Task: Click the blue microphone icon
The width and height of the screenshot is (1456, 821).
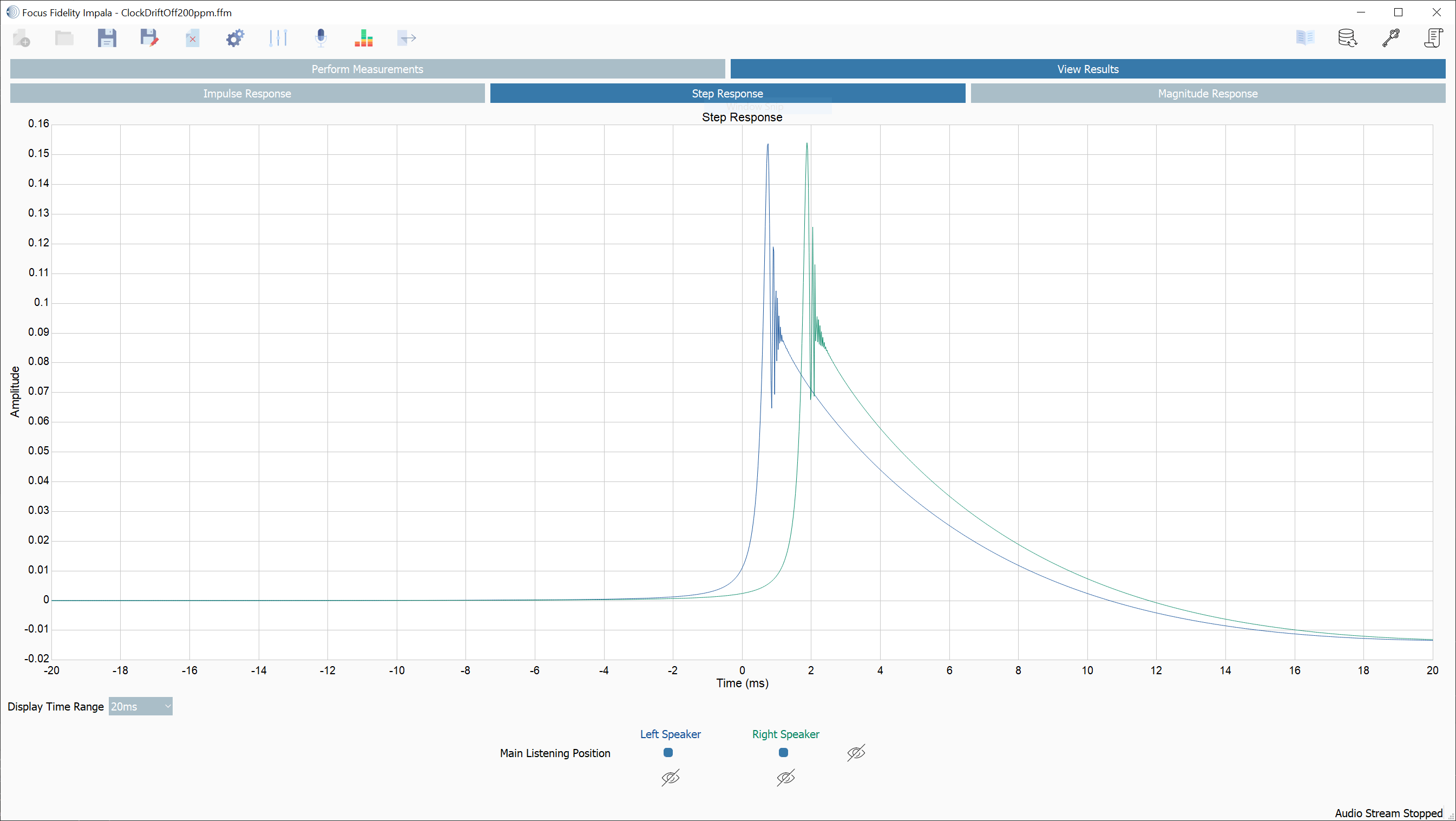Action: pyautogui.click(x=320, y=38)
